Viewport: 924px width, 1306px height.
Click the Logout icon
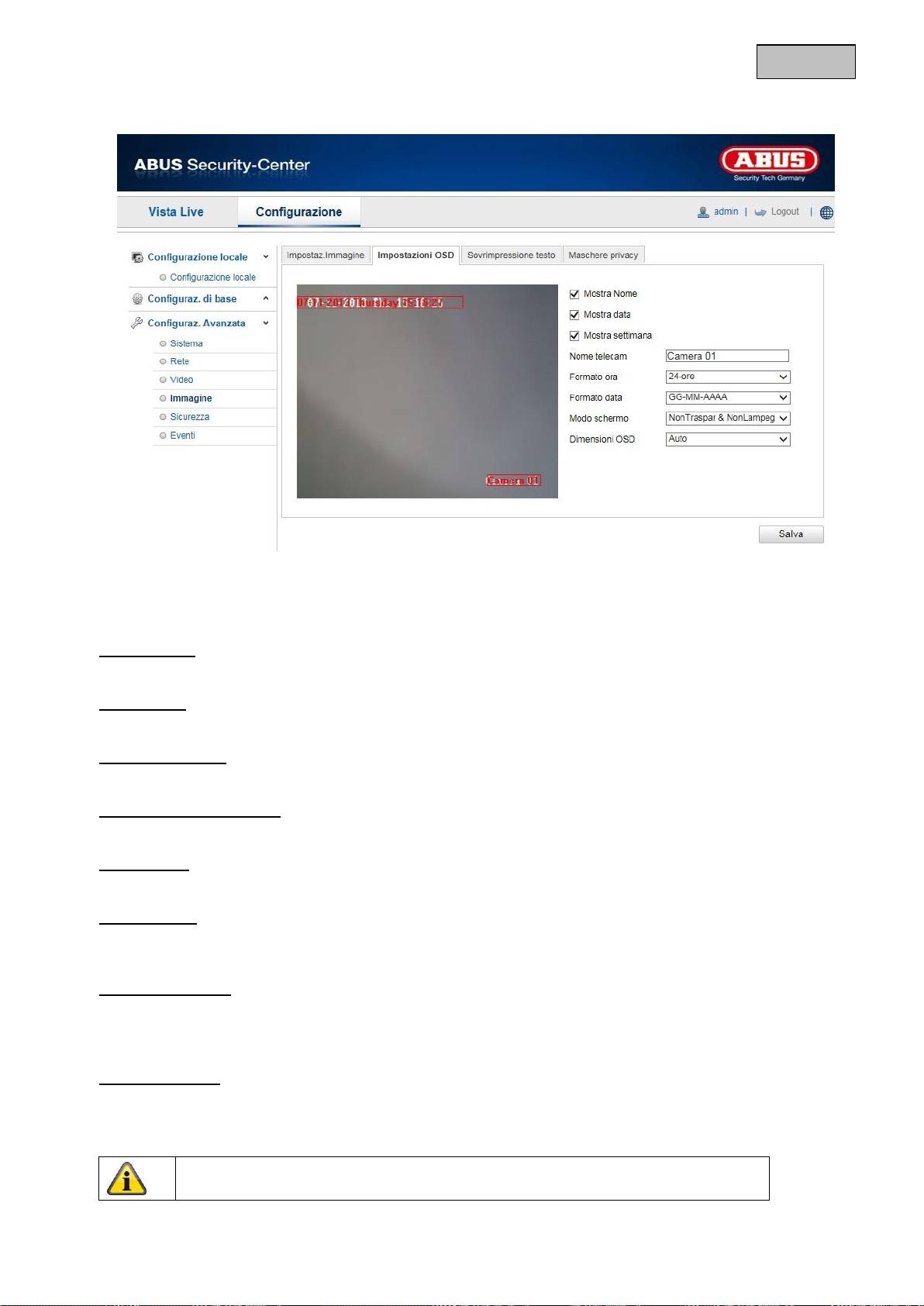[x=760, y=212]
